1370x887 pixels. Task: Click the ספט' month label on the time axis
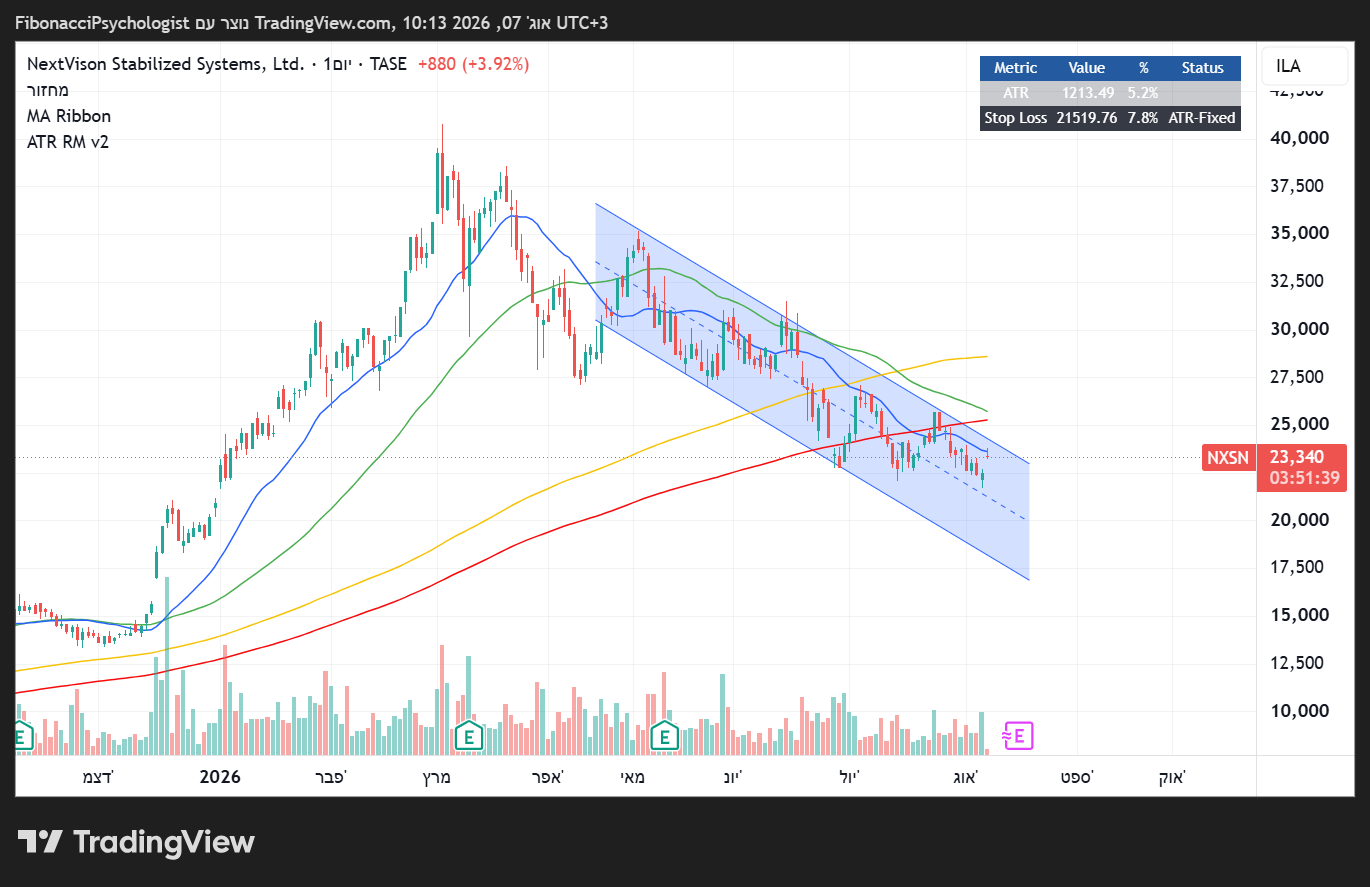click(x=1076, y=777)
